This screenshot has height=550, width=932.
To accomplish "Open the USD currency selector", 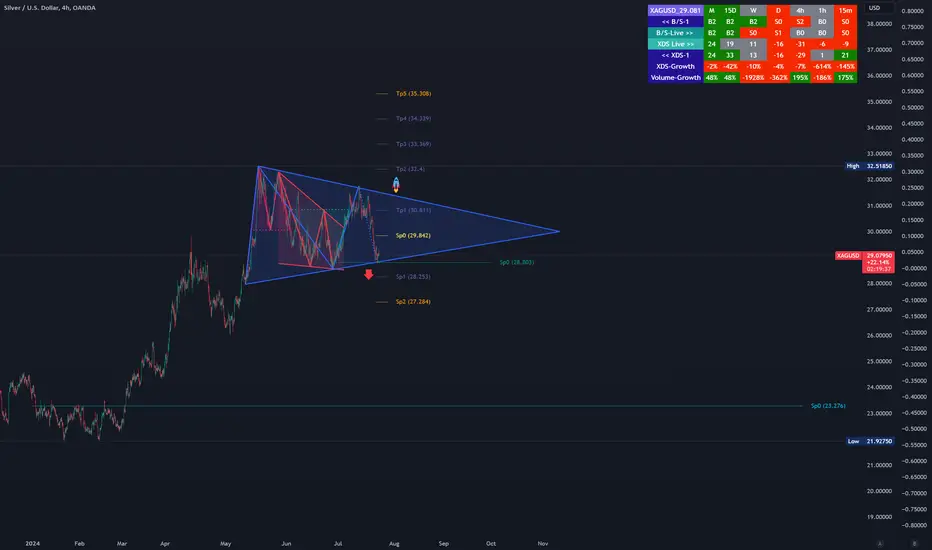I will [x=874, y=8].
